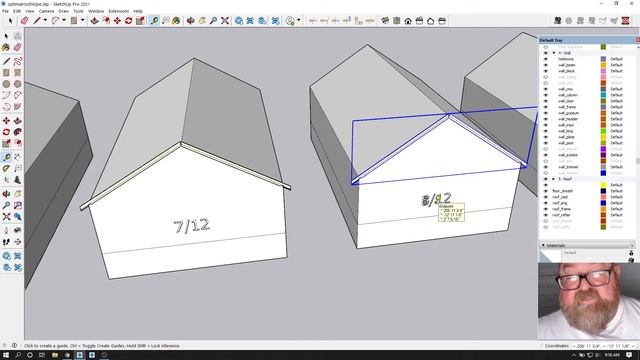The height and width of the screenshot is (360, 640).
Task: Choose the Line pencil tool in top toolbar
Action: pos(37,20)
